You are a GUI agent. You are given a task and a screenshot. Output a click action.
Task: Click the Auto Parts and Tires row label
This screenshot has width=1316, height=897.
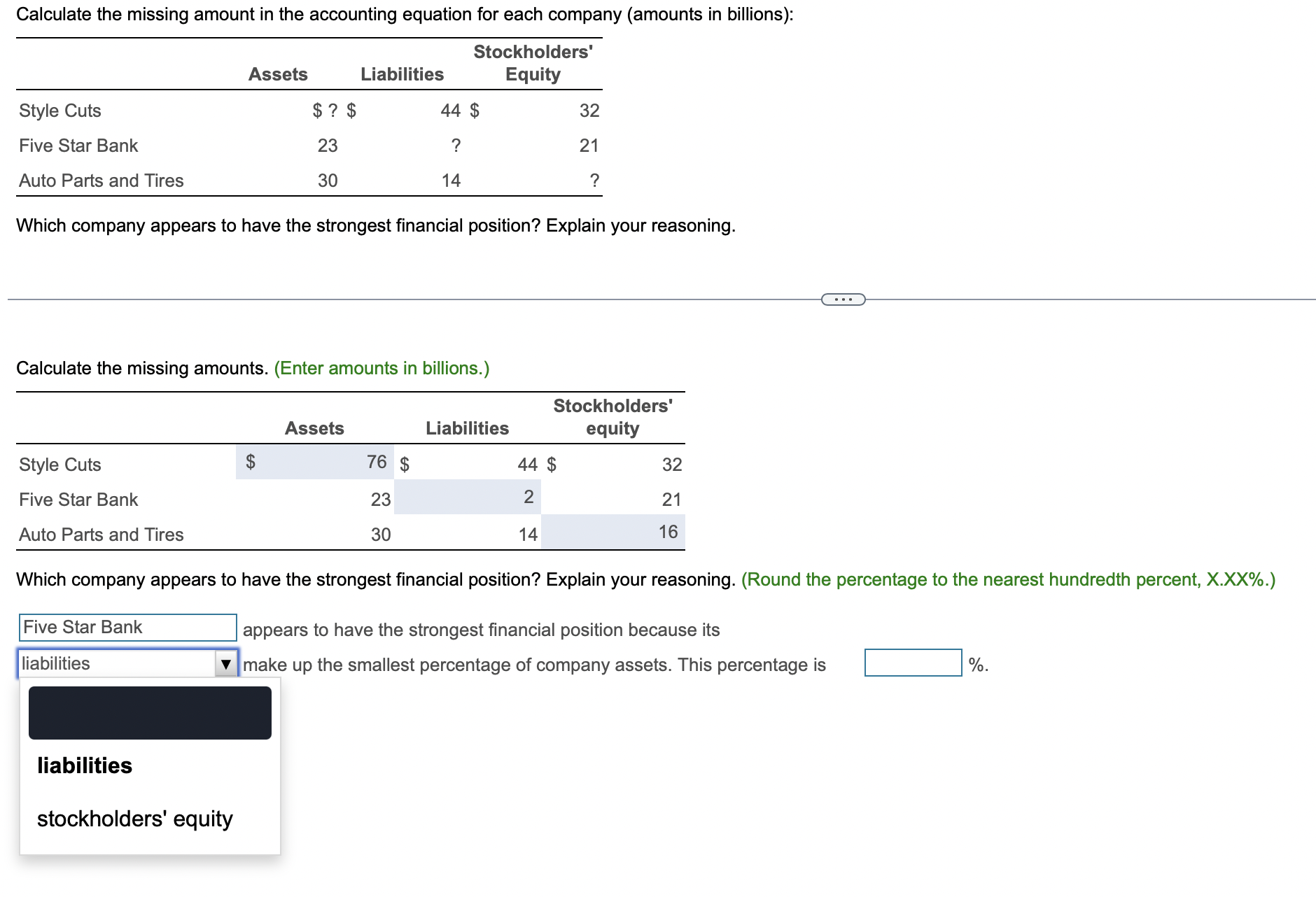[x=101, y=180]
